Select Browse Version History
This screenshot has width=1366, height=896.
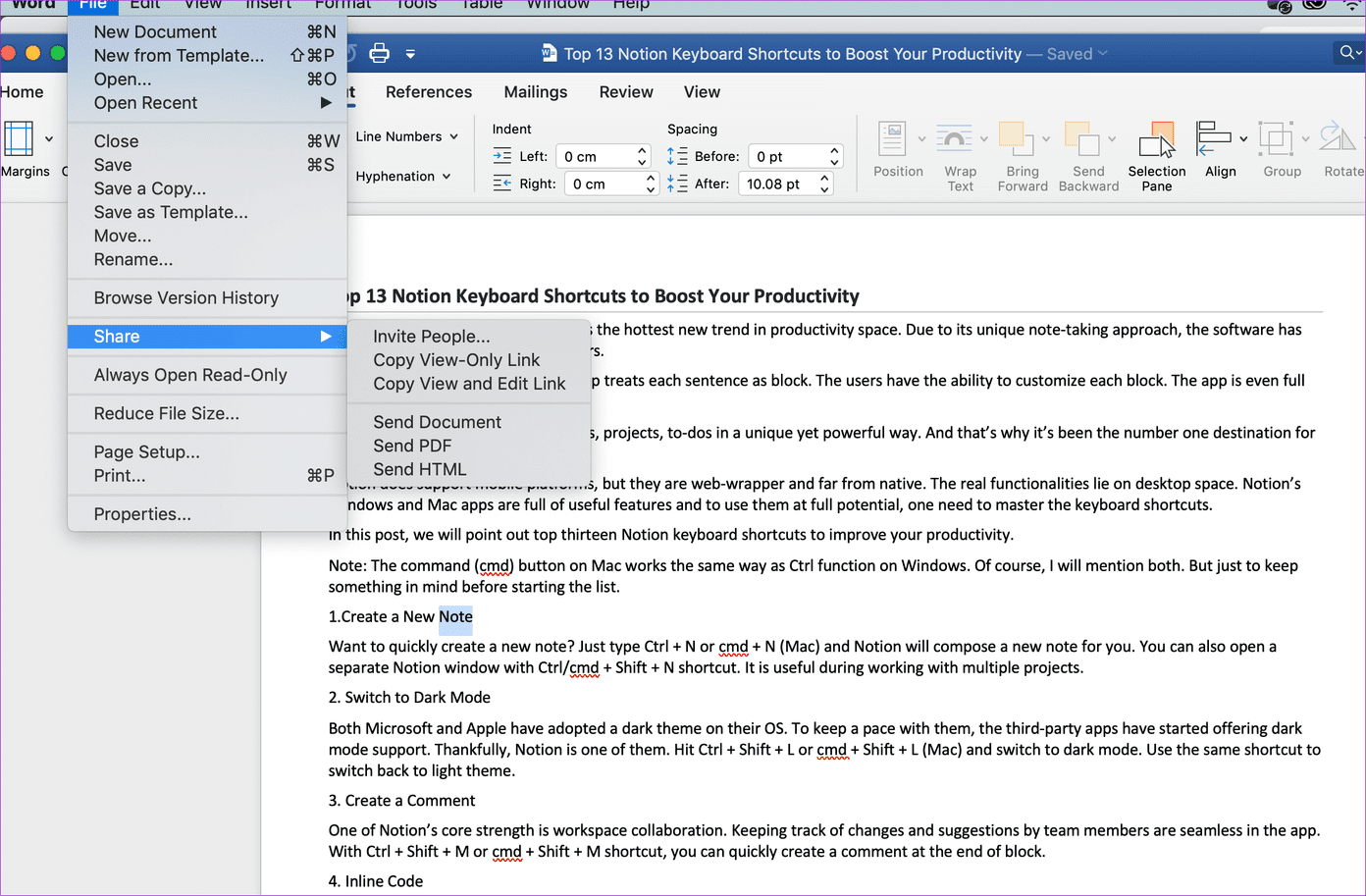[x=207, y=297]
